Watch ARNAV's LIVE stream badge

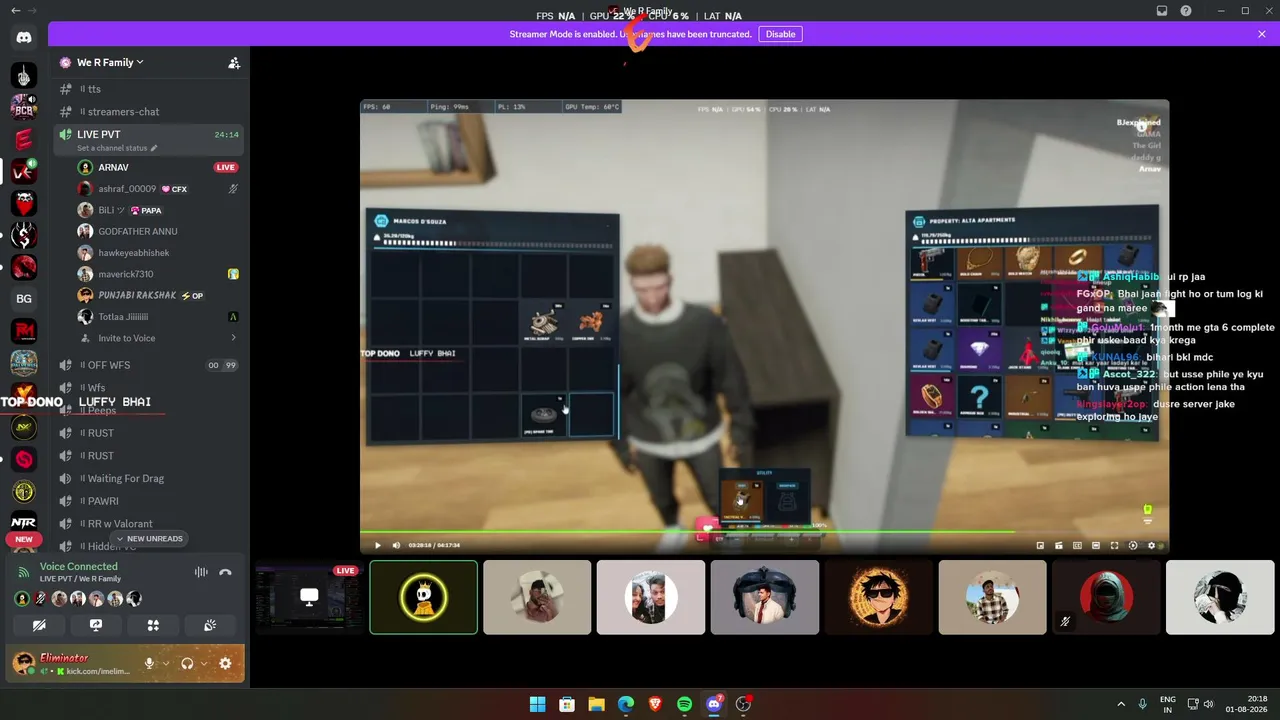click(226, 167)
